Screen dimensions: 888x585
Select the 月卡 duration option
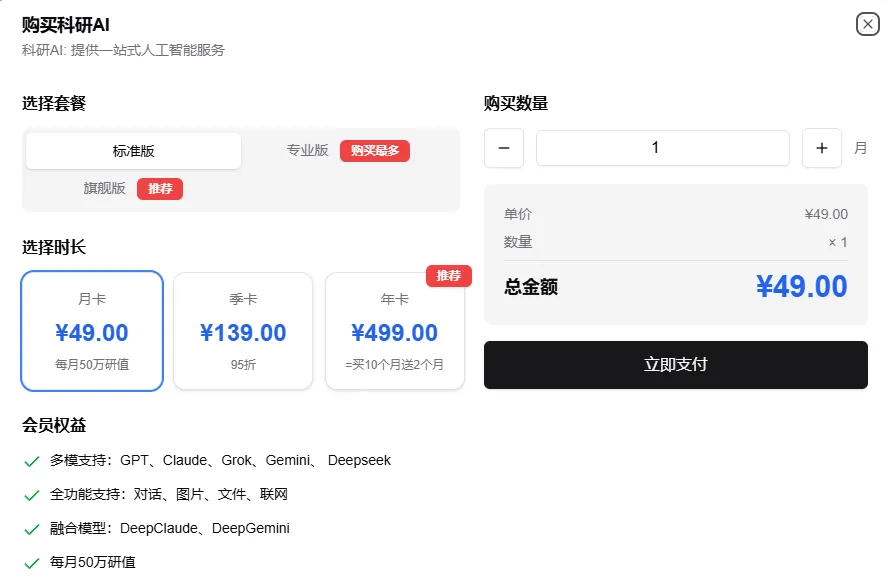coord(91,330)
